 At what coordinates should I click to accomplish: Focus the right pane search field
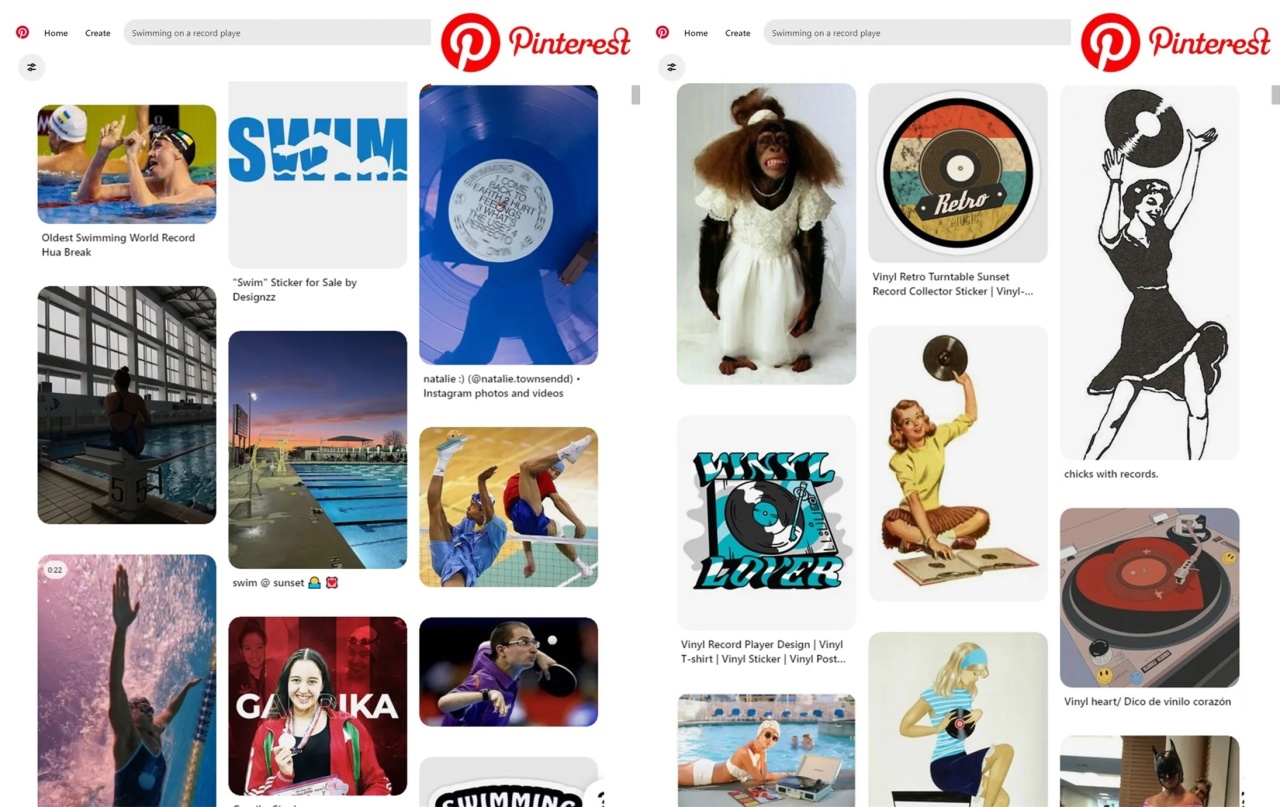pyautogui.click(x=918, y=33)
